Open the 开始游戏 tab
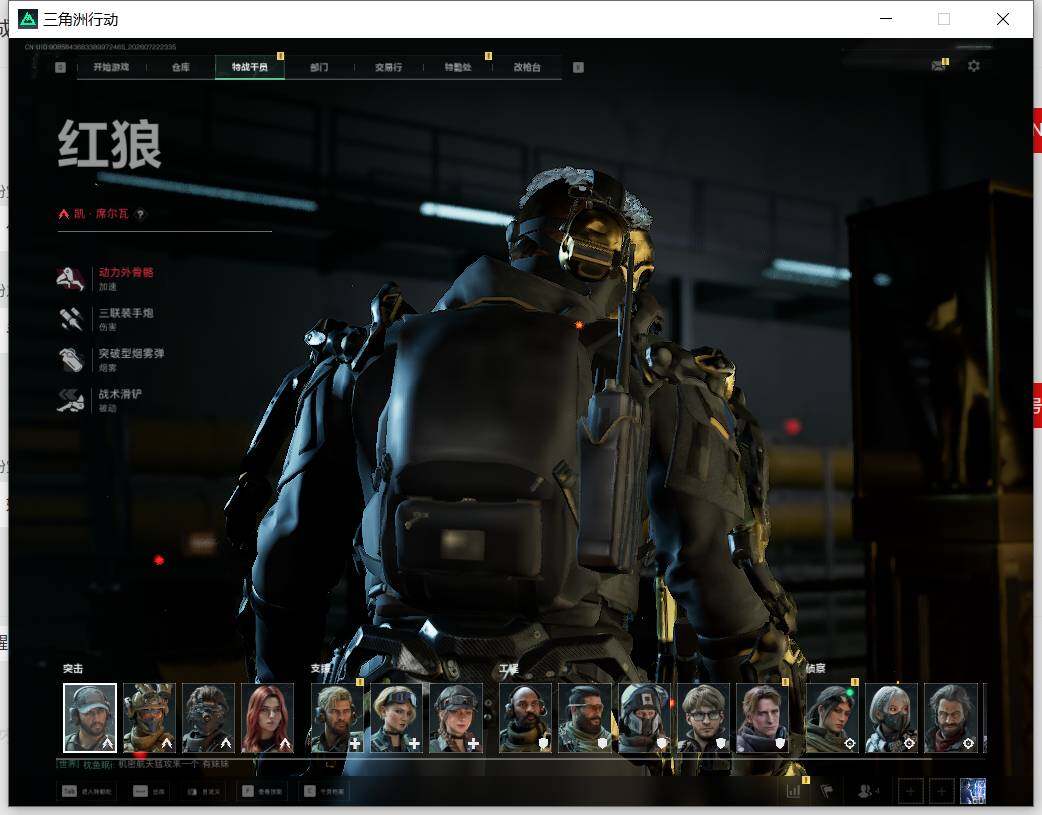The height and width of the screenshot is (815, 1042). pos(111,67)
